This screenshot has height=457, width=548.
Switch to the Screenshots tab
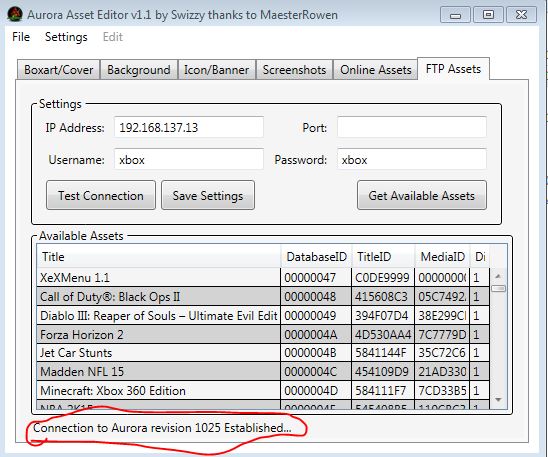tap(294, 70)
